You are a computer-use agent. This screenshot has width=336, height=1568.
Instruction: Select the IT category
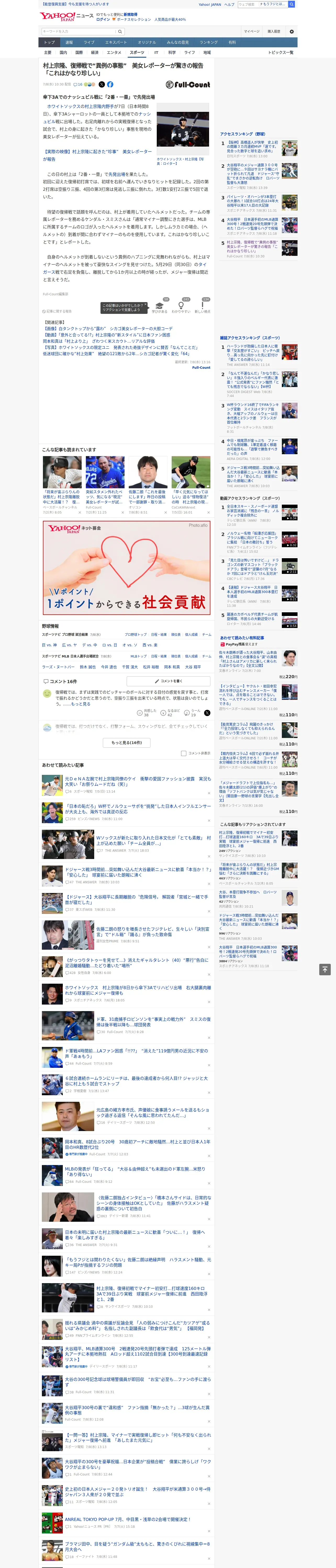pos(156,52)
